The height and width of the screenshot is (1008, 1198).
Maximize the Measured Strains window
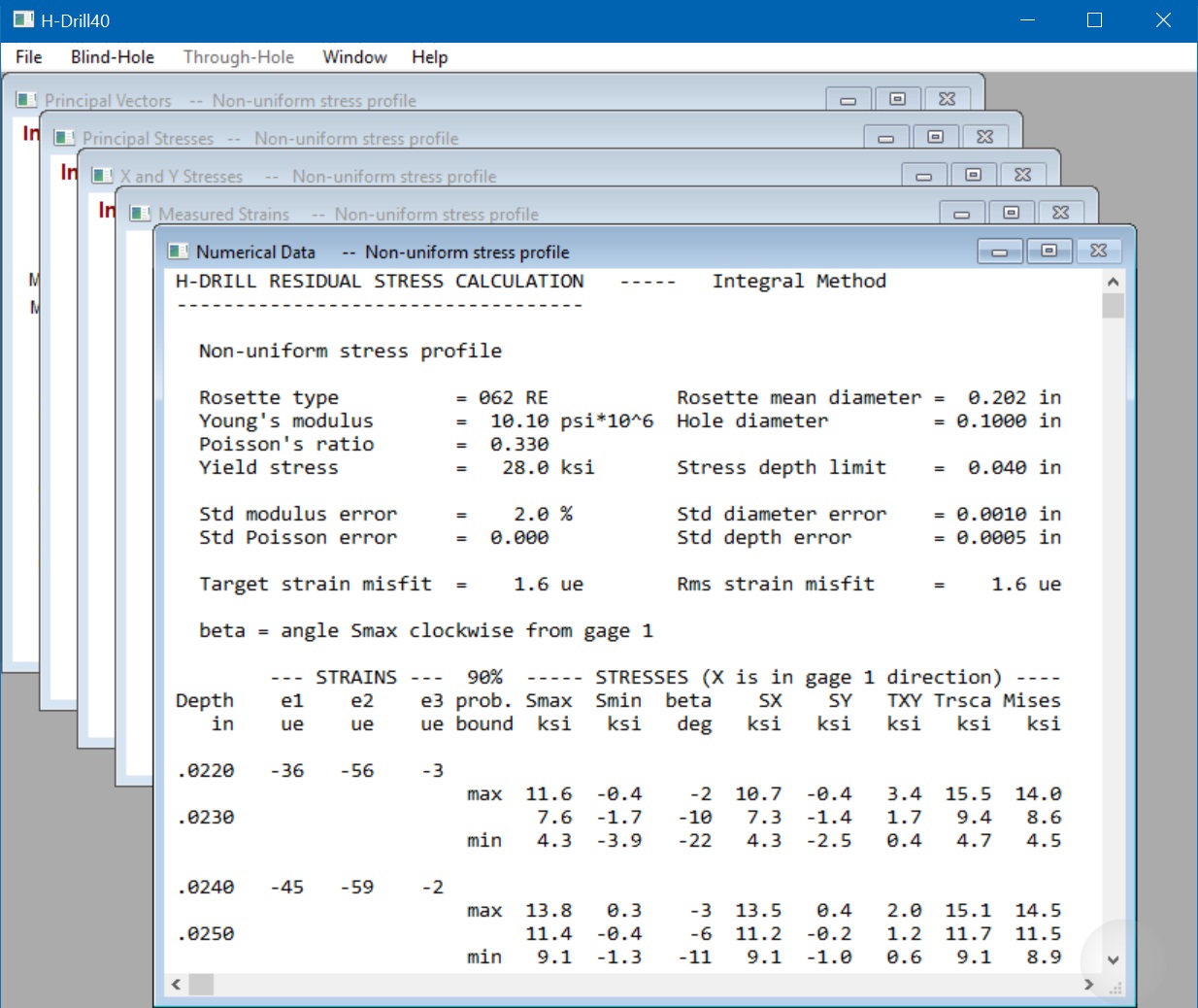[x=1011, y=214]
